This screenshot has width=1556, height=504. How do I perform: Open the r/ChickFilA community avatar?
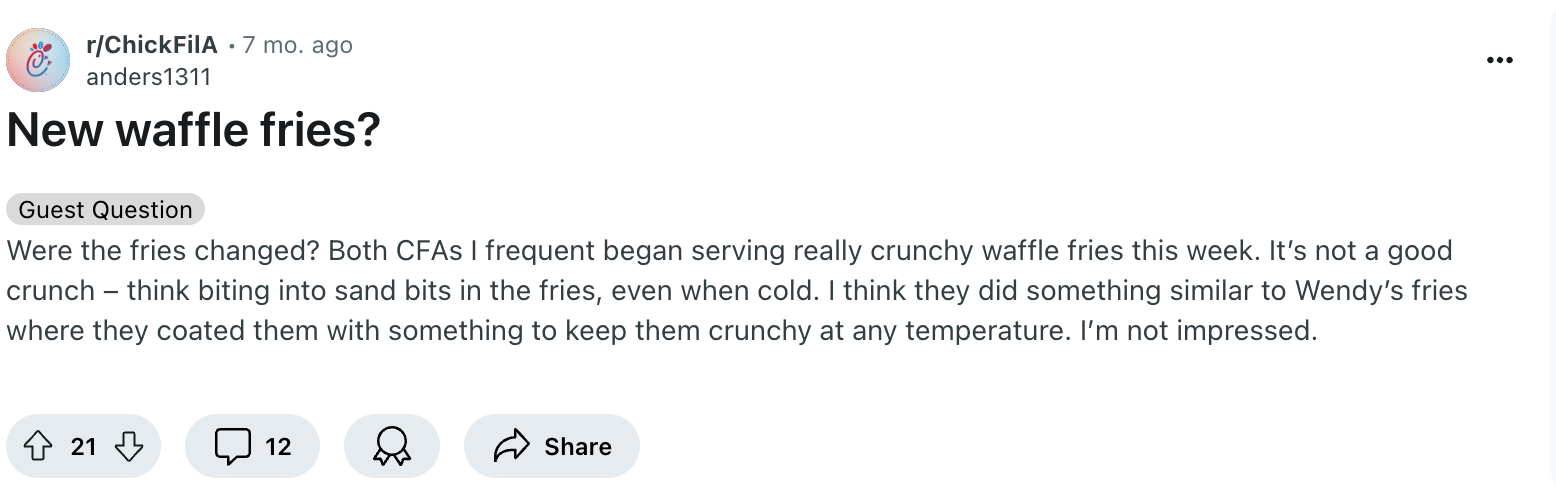[x=38, y=60]
